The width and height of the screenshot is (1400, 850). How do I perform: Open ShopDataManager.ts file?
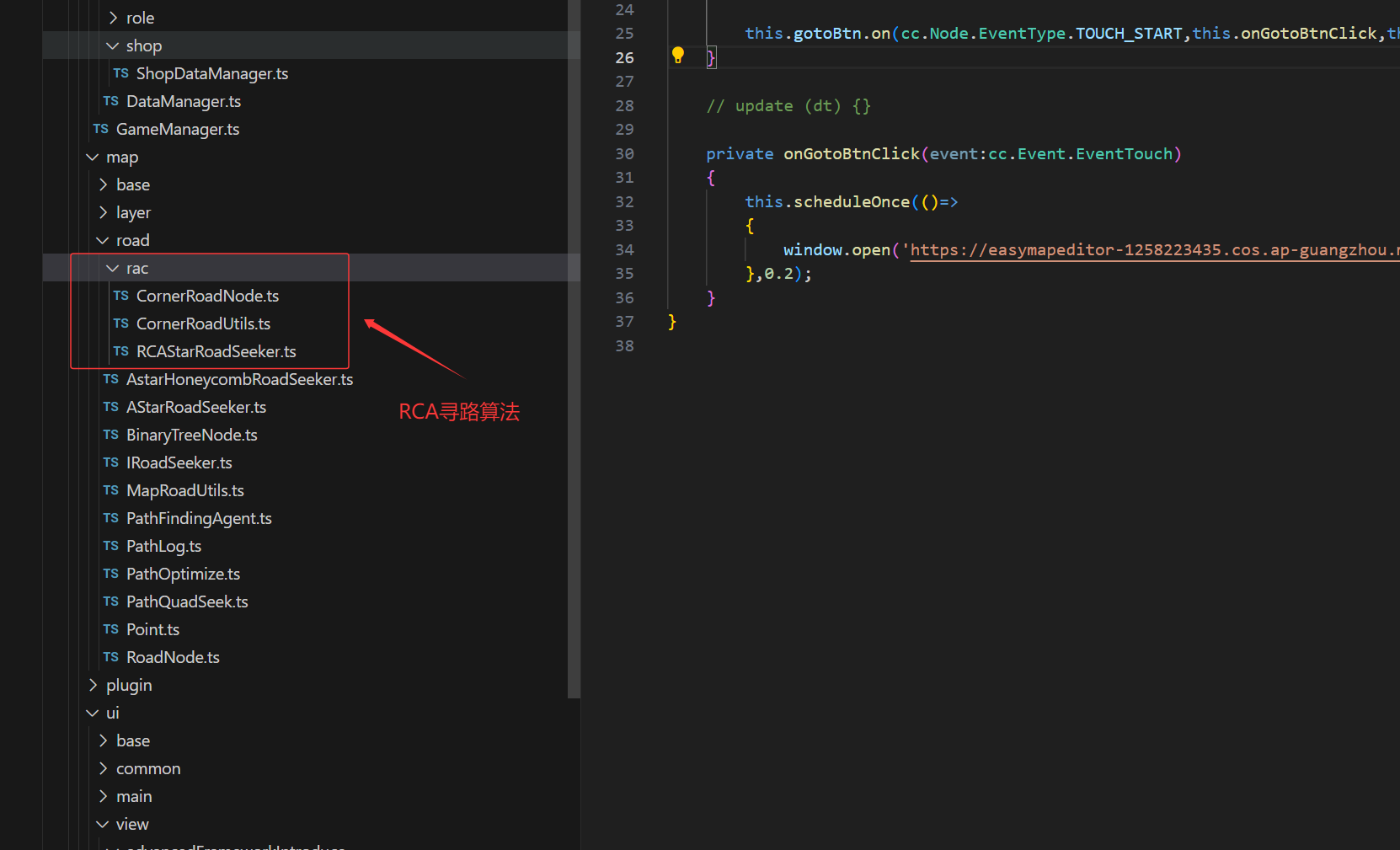[212, 73]
